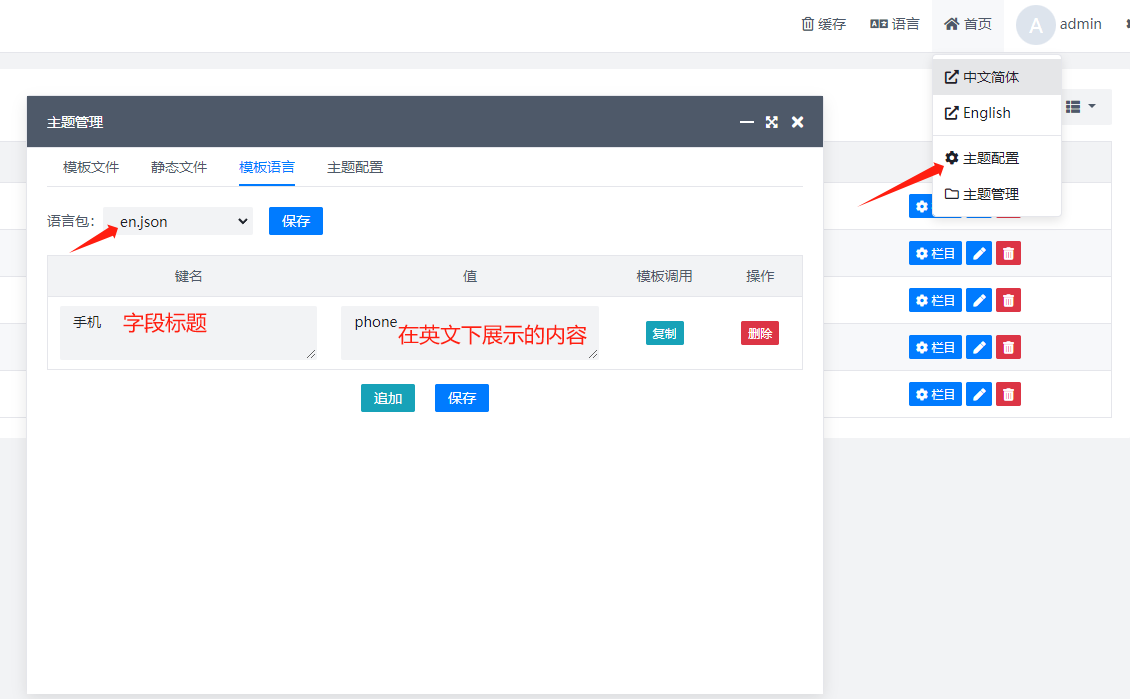Click the red 删除 button

760,333
